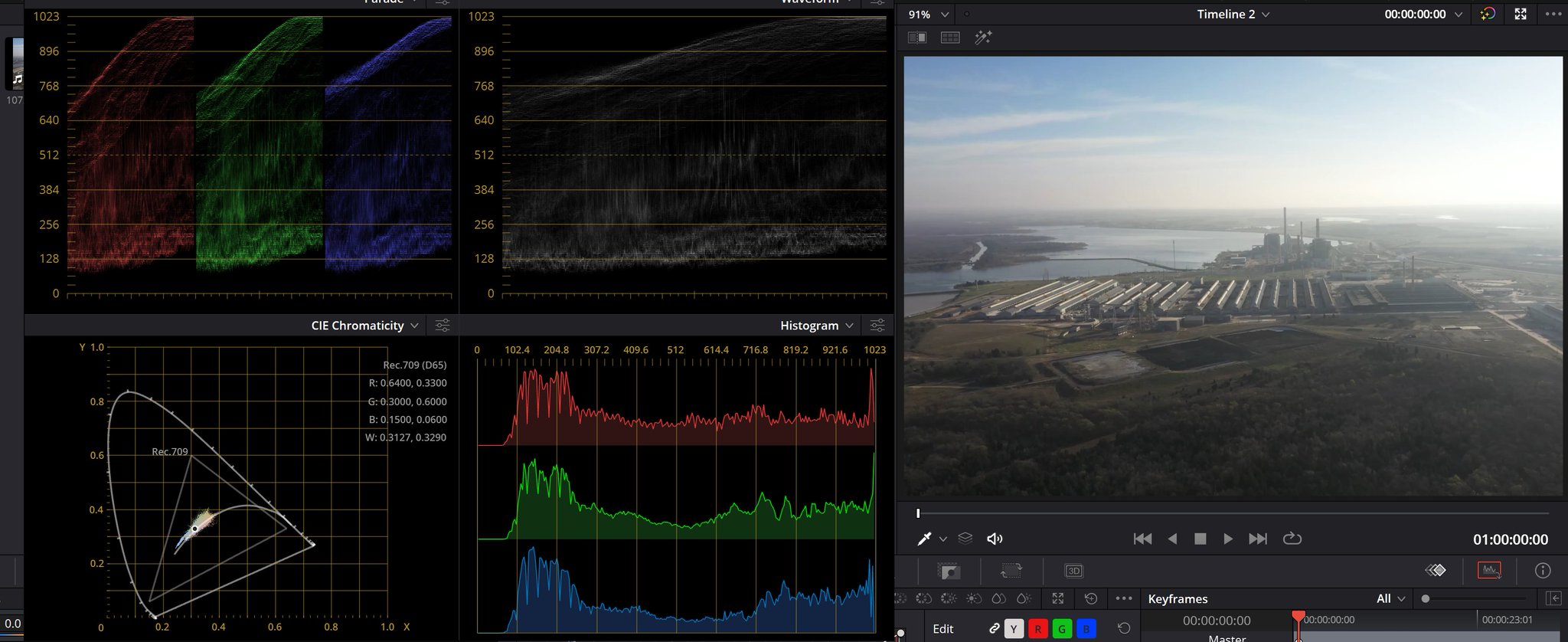Screen dimensions: 1568x642
Task: Open the Timeline 2 selector dropdown
Action: coord(1233,14)
